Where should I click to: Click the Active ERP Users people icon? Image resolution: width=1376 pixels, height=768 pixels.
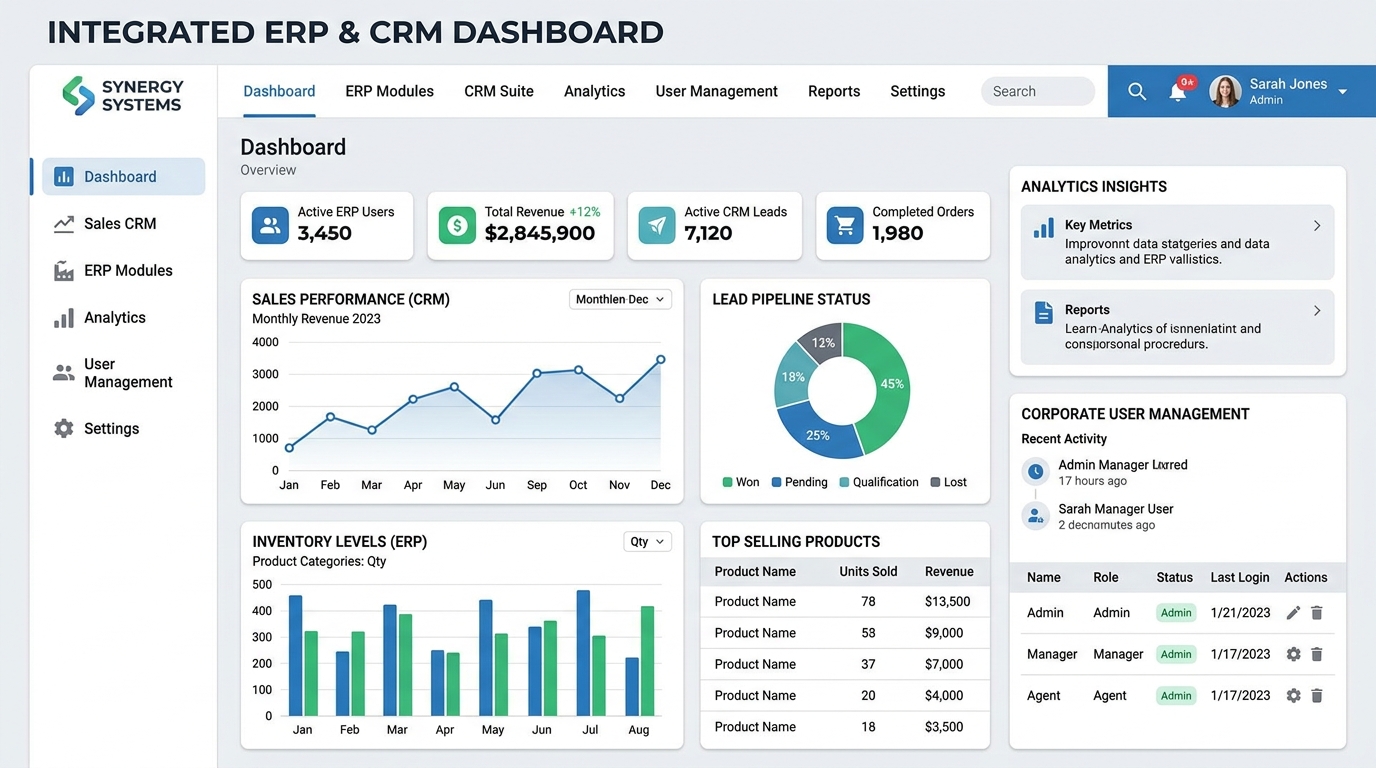point(270,225)
